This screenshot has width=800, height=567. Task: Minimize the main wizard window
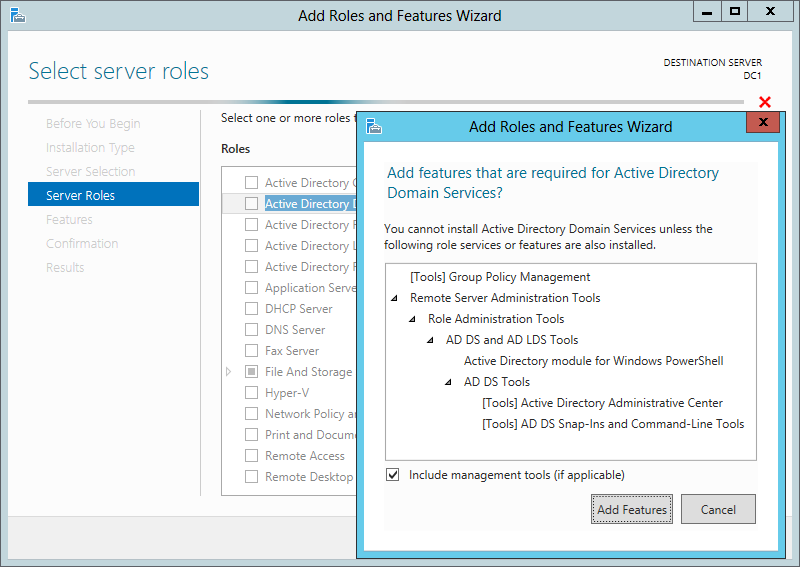pos(707,12)
